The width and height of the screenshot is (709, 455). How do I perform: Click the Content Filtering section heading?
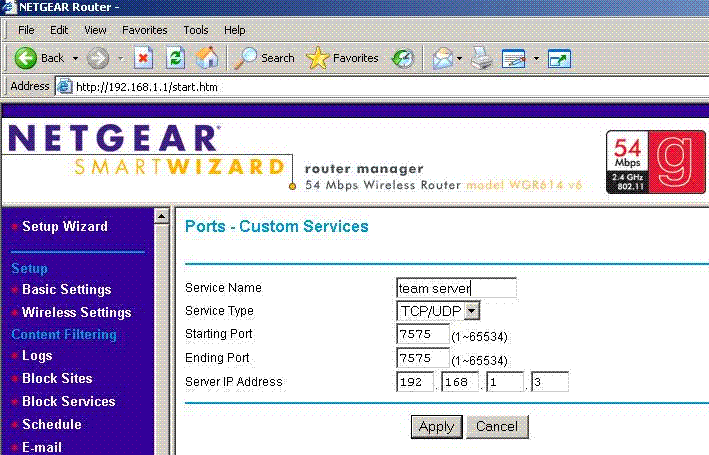64,334
